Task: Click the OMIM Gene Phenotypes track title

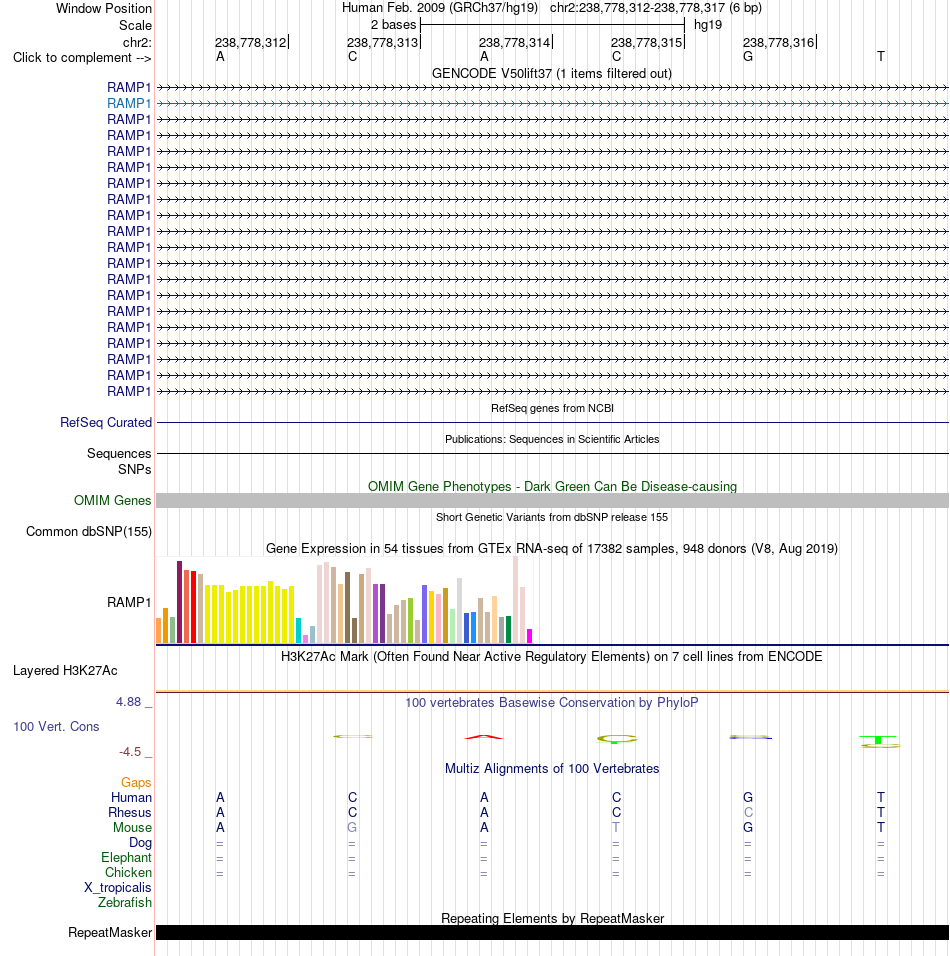Action: [552, 487]
